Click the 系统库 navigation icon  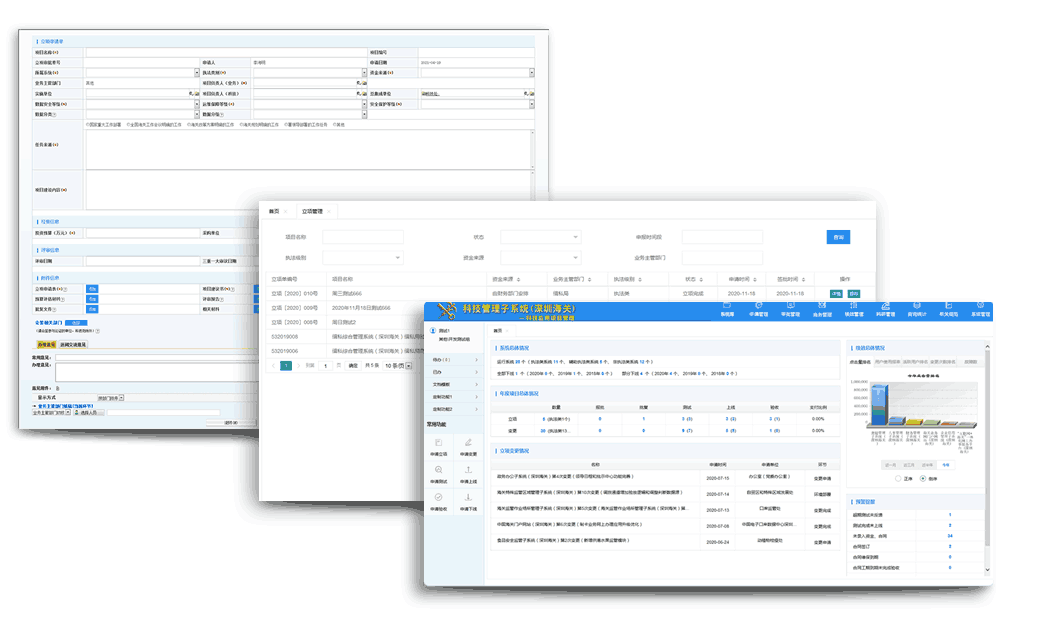(727, 309)
